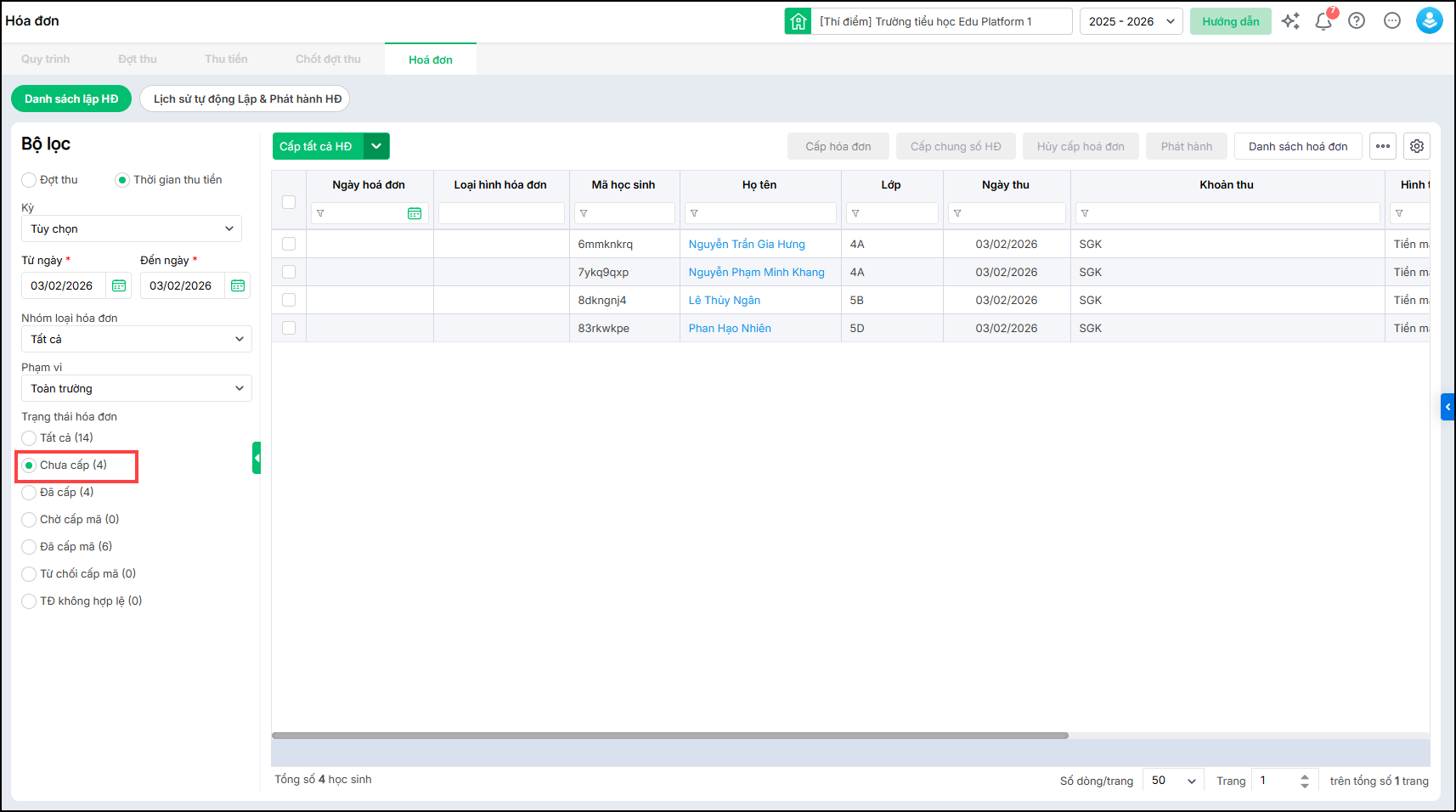Click the help question mark icon
The height and width of the screenshot is (812, 1456).
(1357, 21)
